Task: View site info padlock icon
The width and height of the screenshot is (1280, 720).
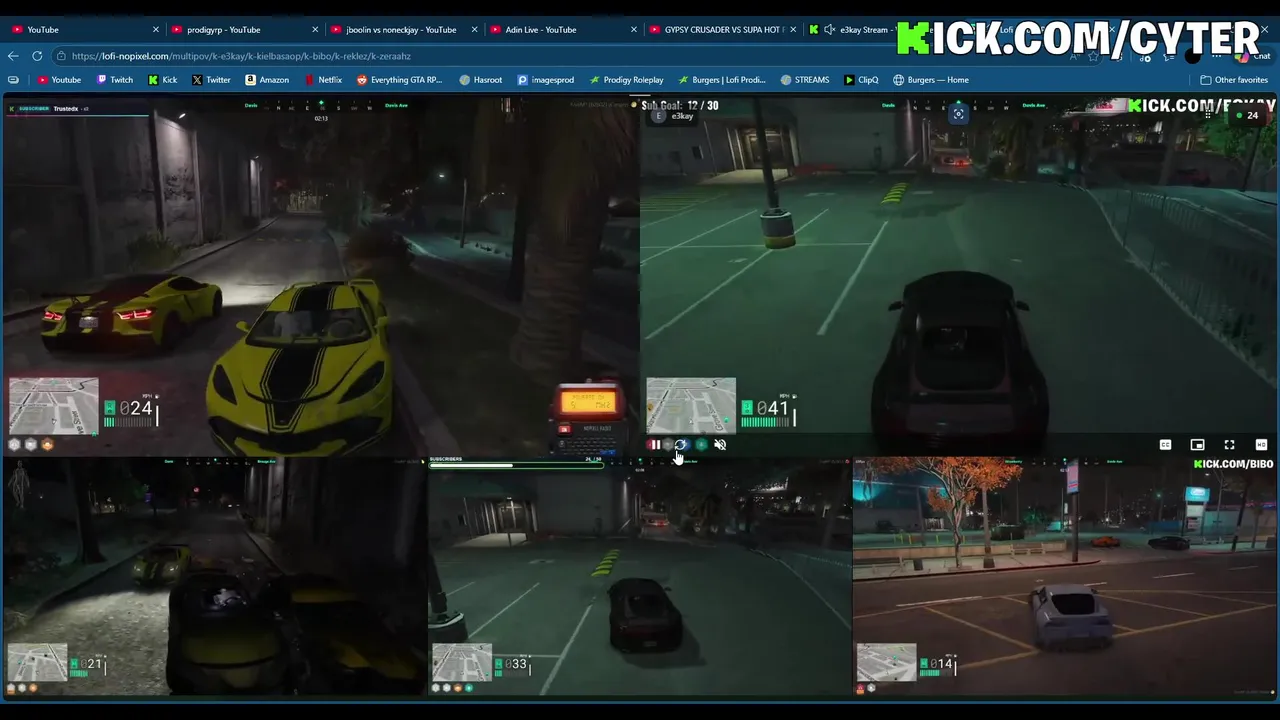Action: tap(62, 56)
